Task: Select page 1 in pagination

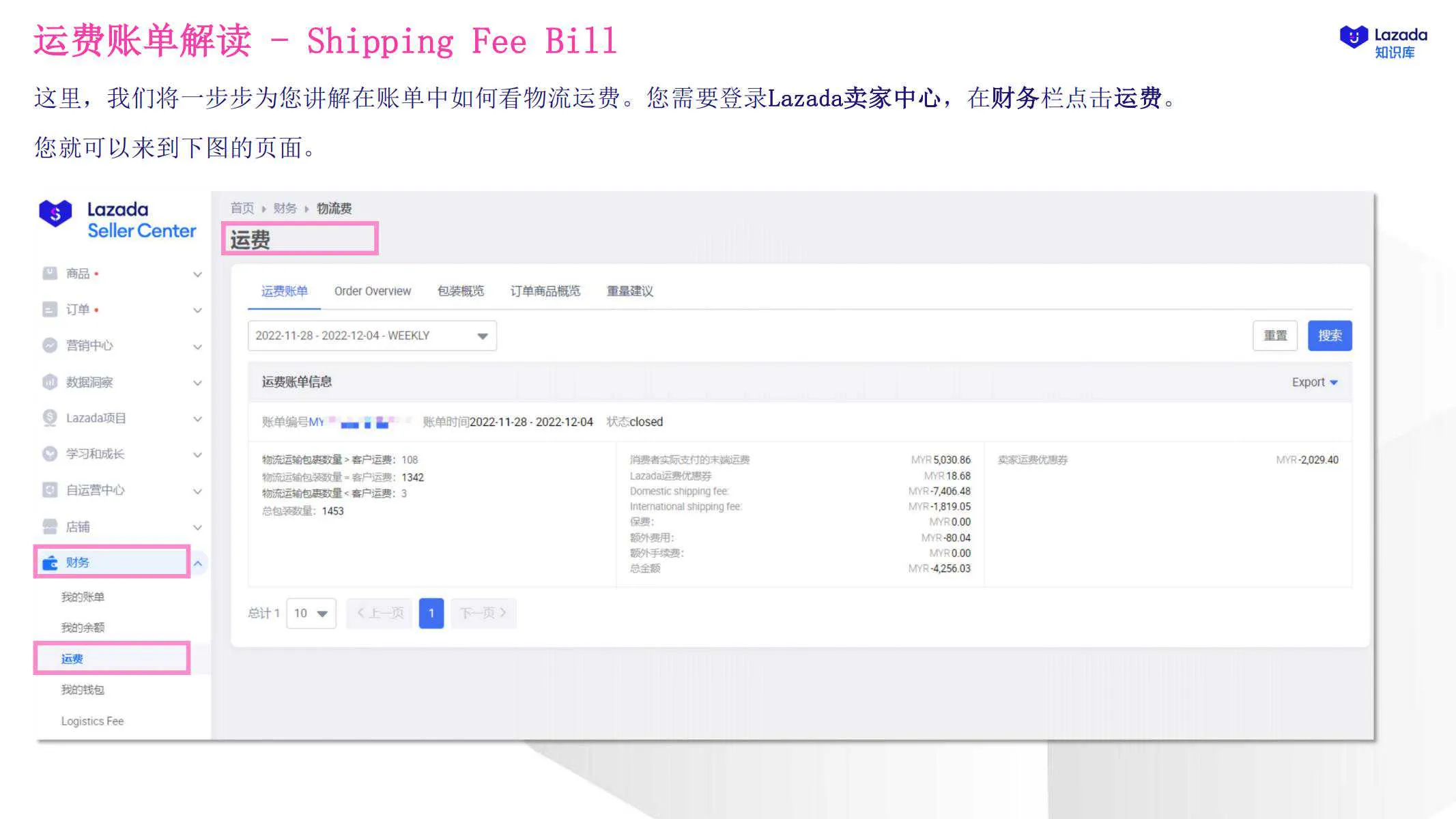Action: (431, 613)
